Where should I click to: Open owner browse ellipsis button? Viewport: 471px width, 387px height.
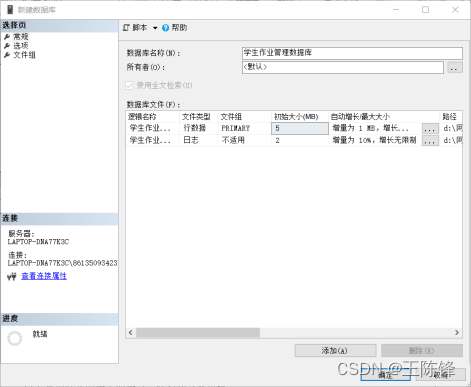point(455,68)
